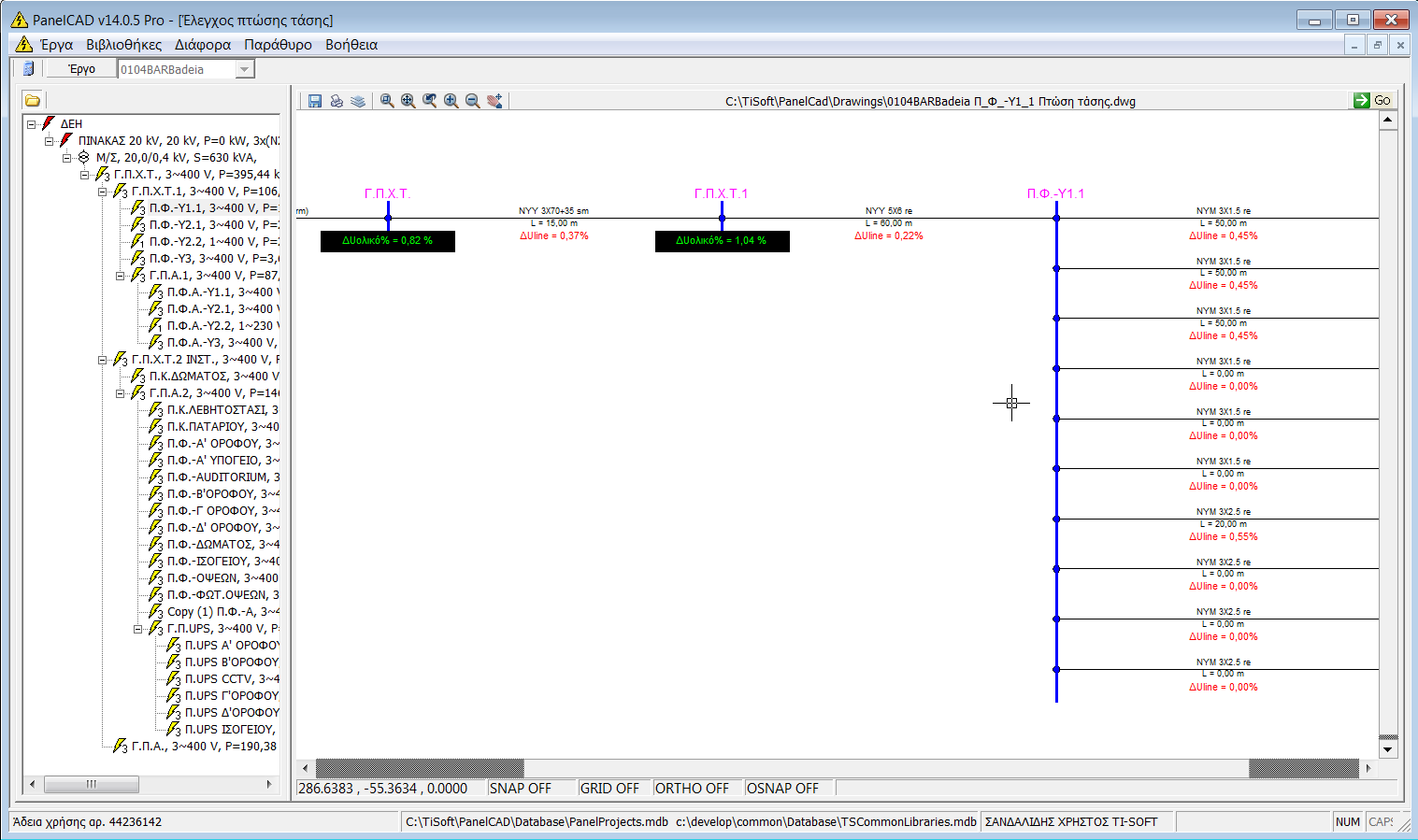The width and height of the screenshot is (1418, 840).
Task: Select the Zoom Previous tool
Action: coord(429,100)
